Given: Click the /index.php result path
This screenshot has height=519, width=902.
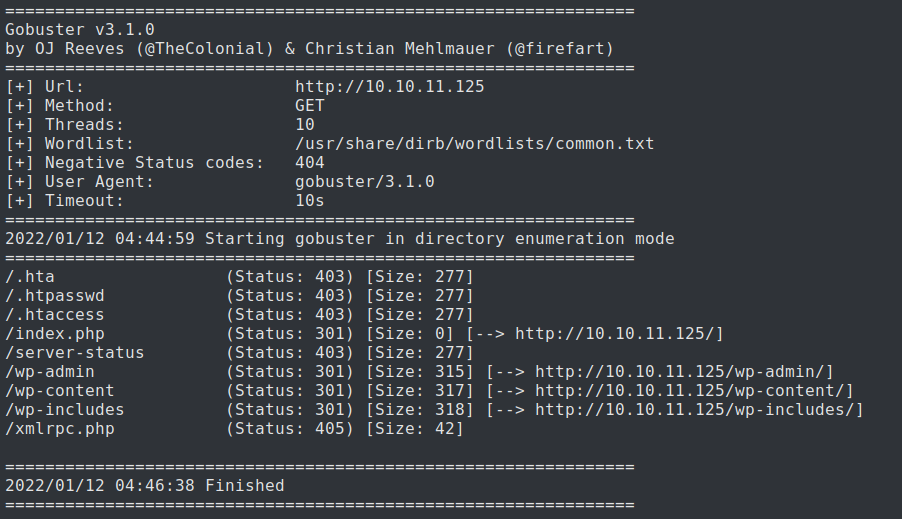Looking at the screenshot, I should pyautogui.click(x=54, y=333).
